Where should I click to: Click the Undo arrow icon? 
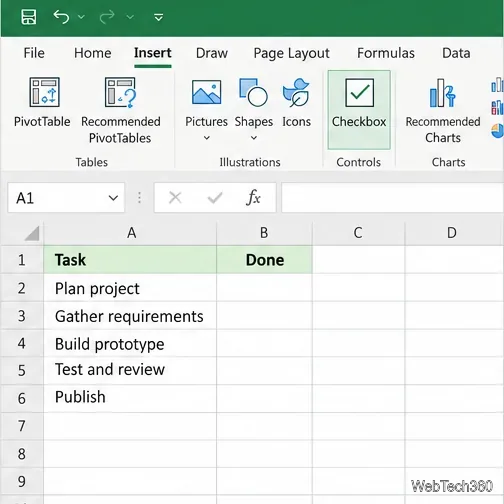coord(61,17)
